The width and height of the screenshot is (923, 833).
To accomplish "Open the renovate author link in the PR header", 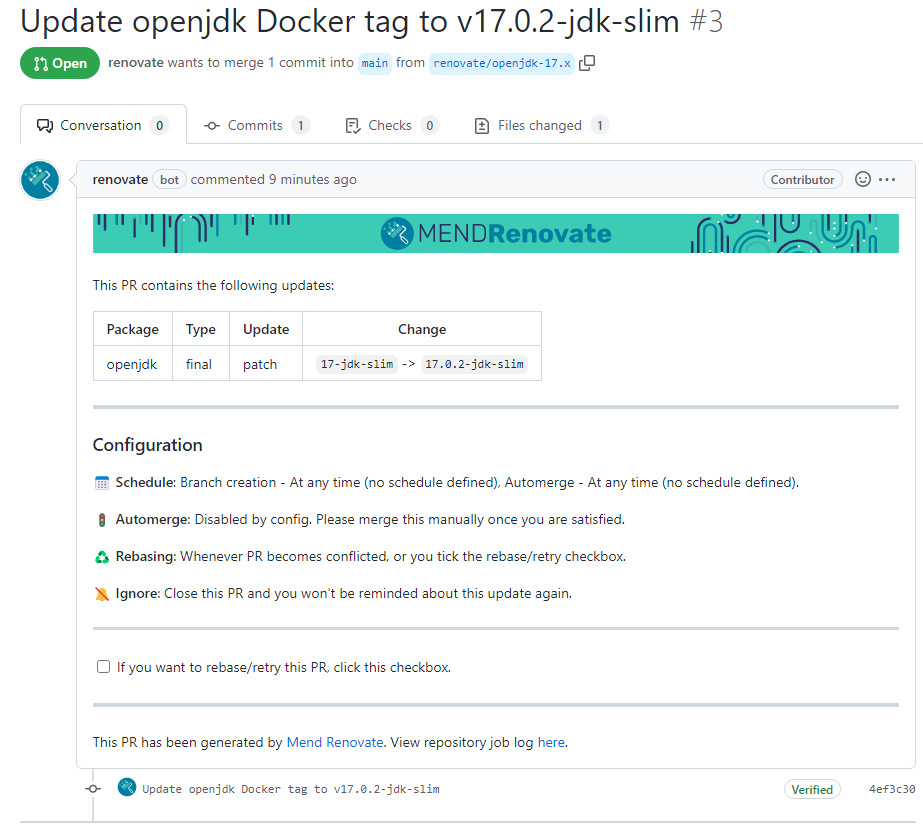I will 135,62.
